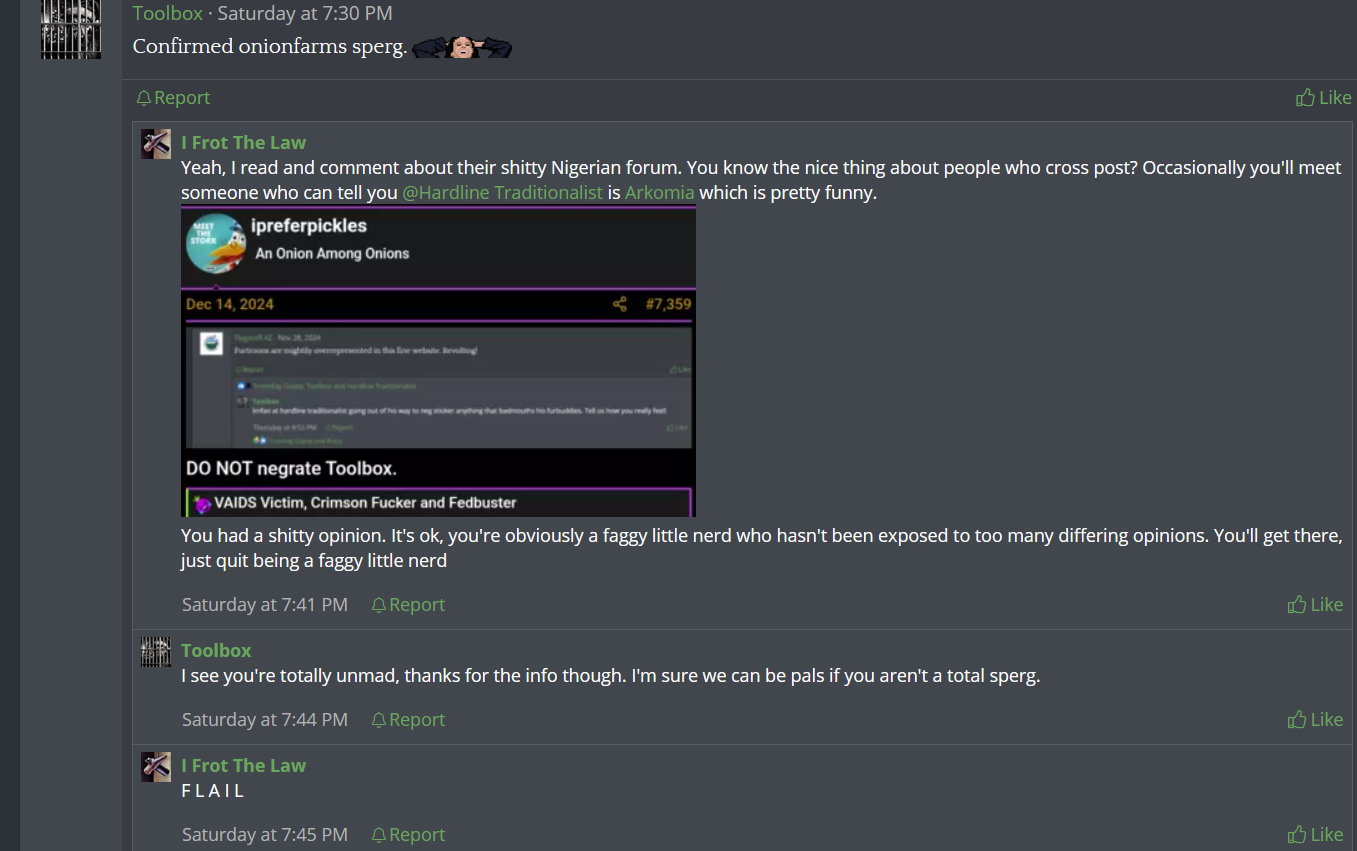The height and width of the screenshot is (851, 1357).
Task: Open I Frot The Law's name on the F L A I L comment
Action: point(243,766)
